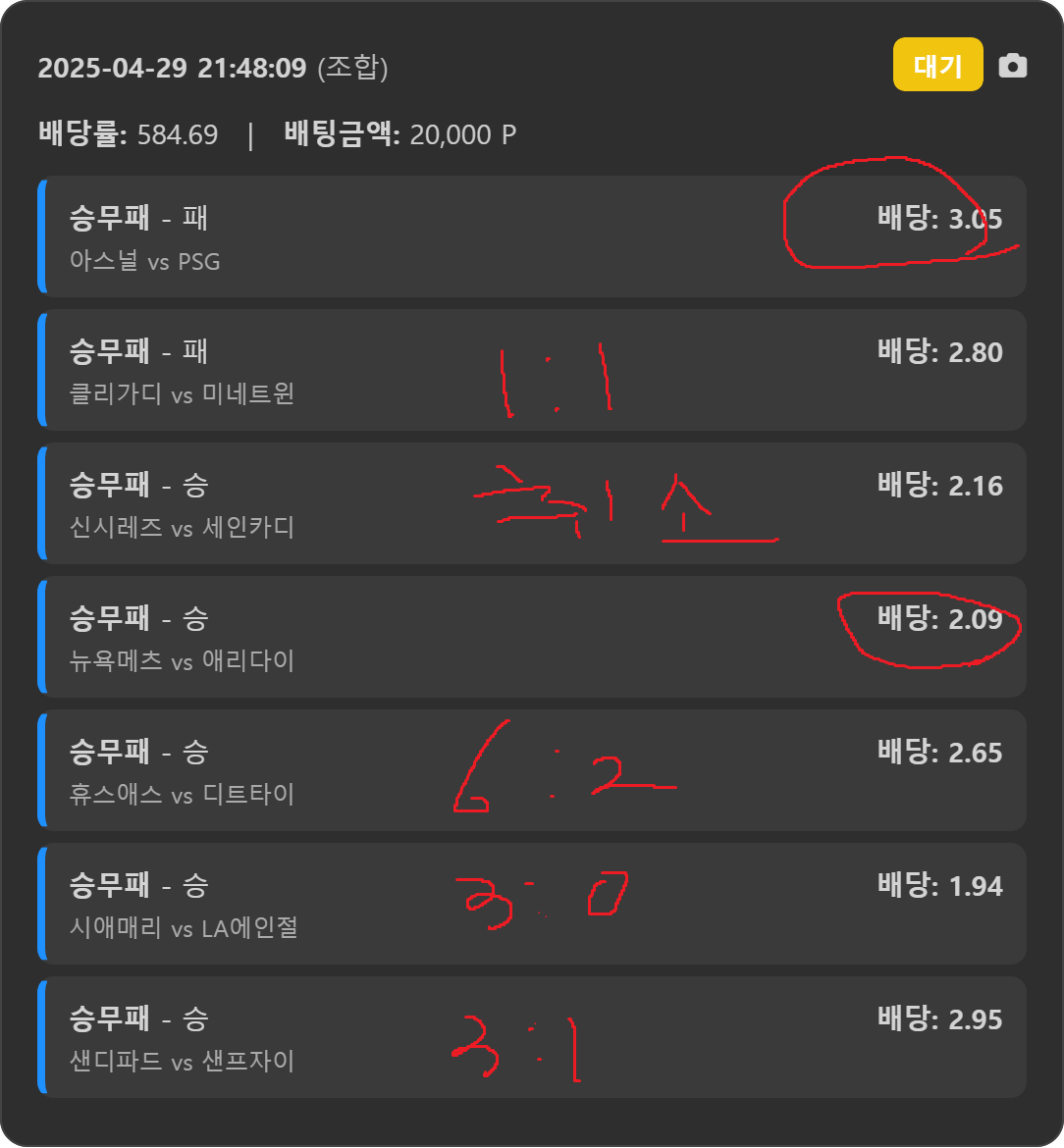Click the odds label 배당: 2.65
Screen dimensions: 1064x1148
tap(940, 753)
